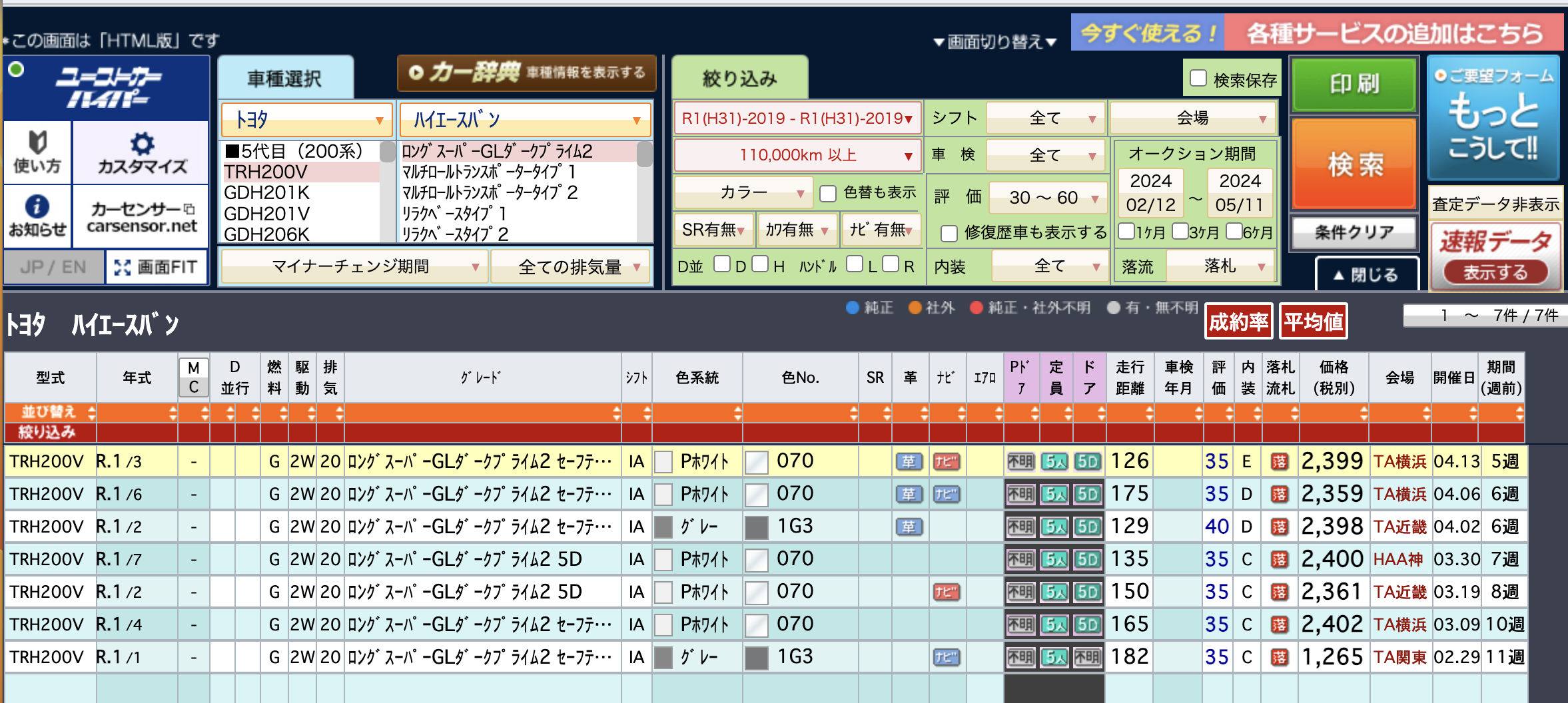Viewport: 1568px width, 703px height.
Task: Sort by 価格 column arrows
Action: pyautogui.click(x=1364, y=413)
